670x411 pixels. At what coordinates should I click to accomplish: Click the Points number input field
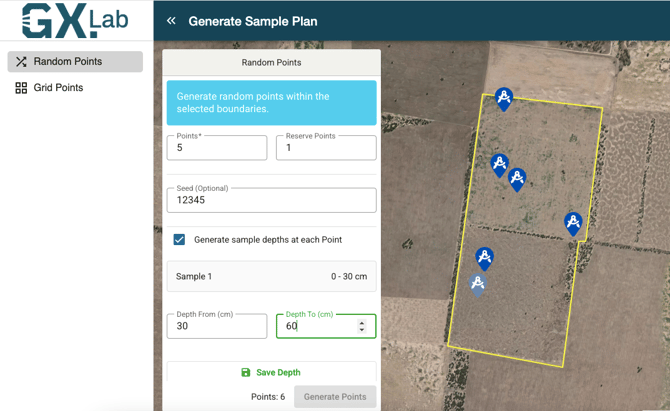[x=217, y=148]
